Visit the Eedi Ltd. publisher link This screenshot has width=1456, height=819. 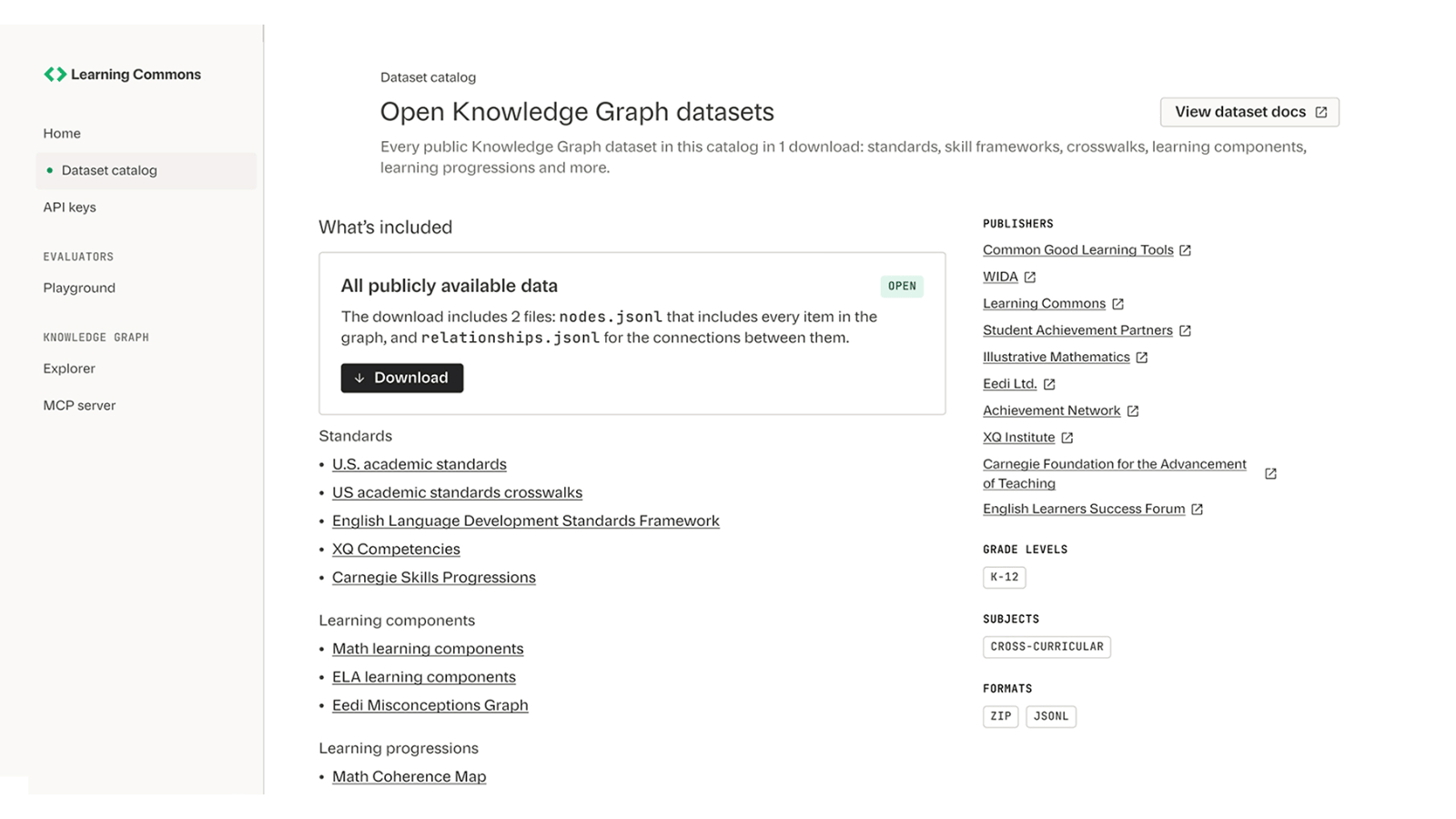[x=1010, y=384]
